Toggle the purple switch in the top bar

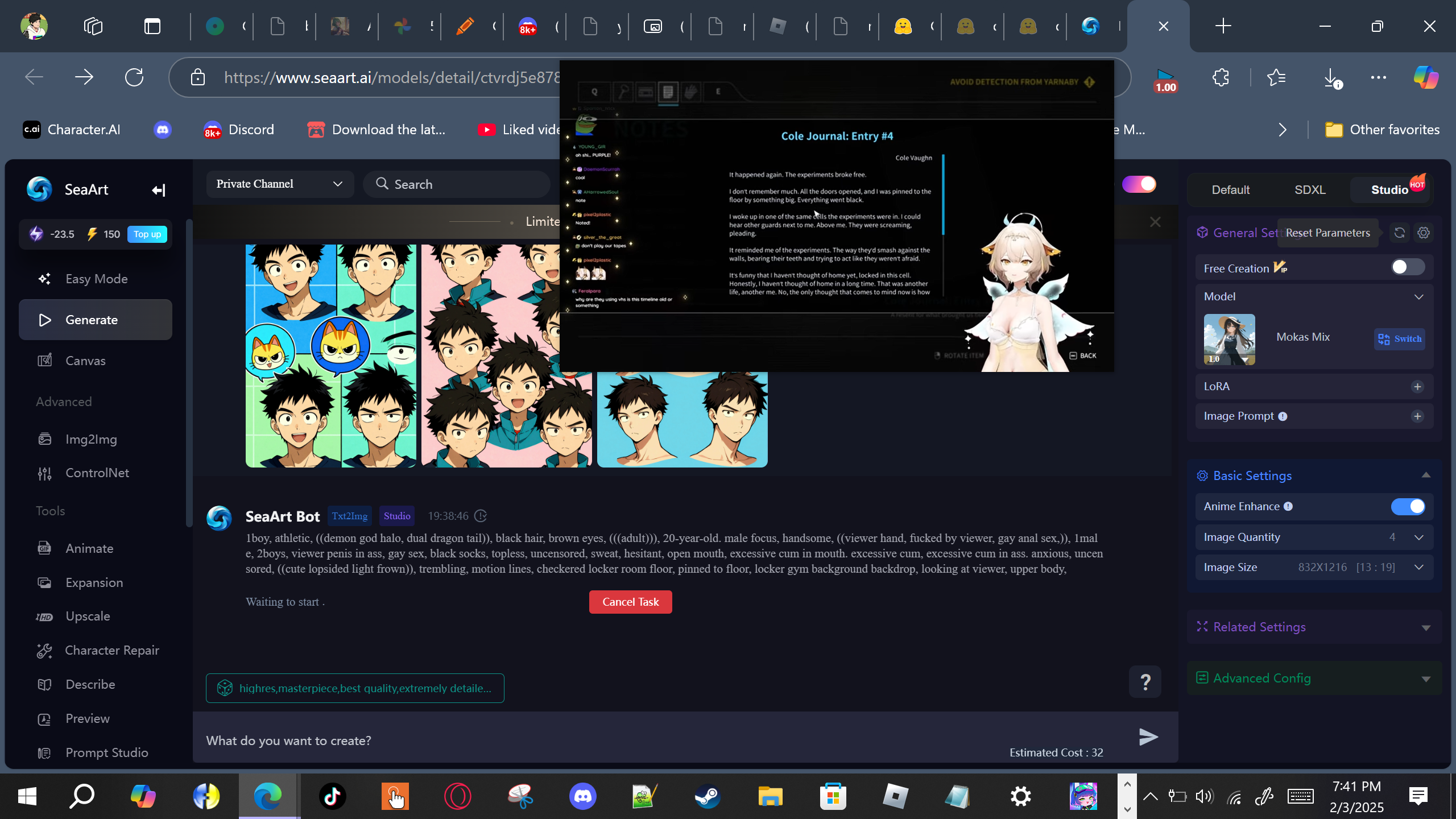pos(1139,184)
